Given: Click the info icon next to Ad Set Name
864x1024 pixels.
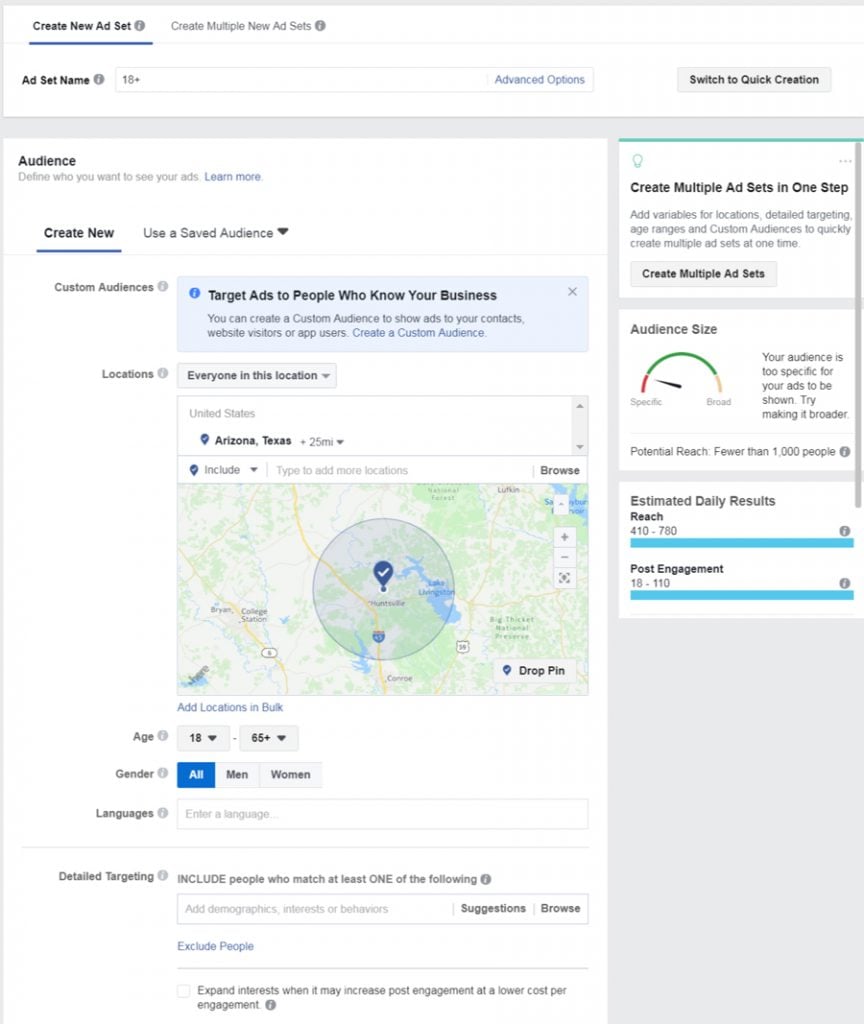Looking at the screenshot, I should (99, 80).
